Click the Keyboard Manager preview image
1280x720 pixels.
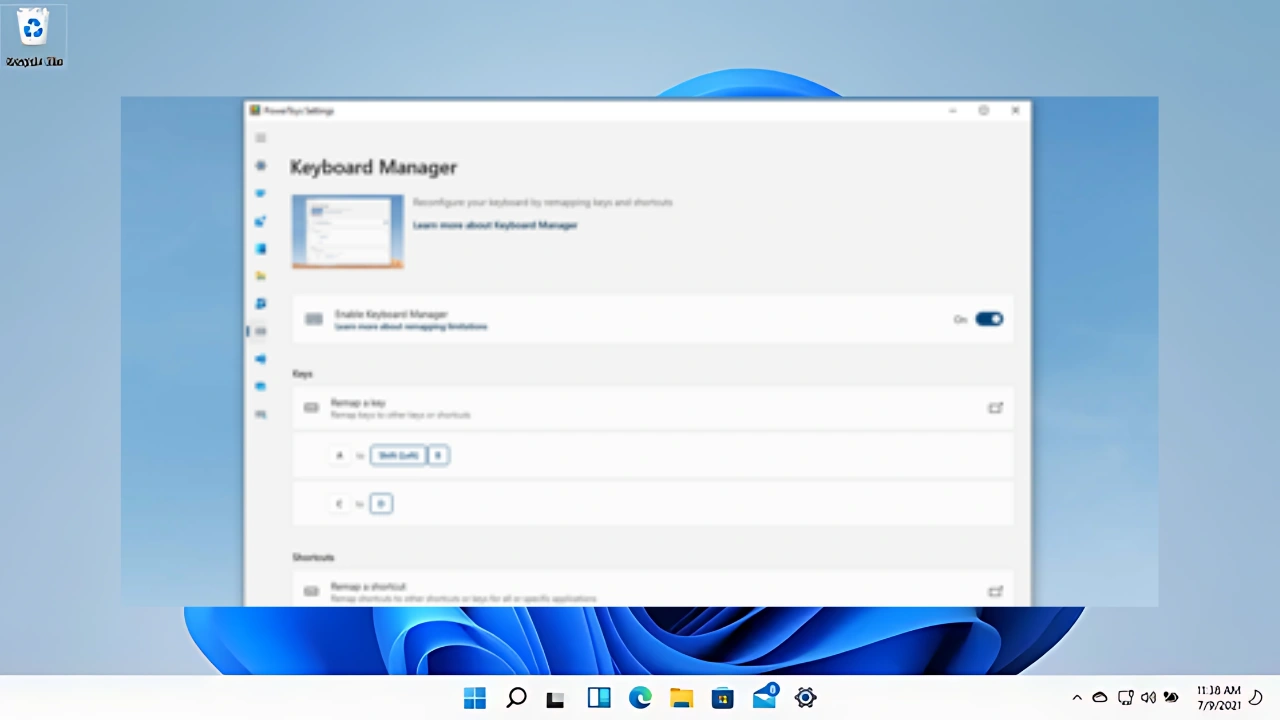[347, 231]
